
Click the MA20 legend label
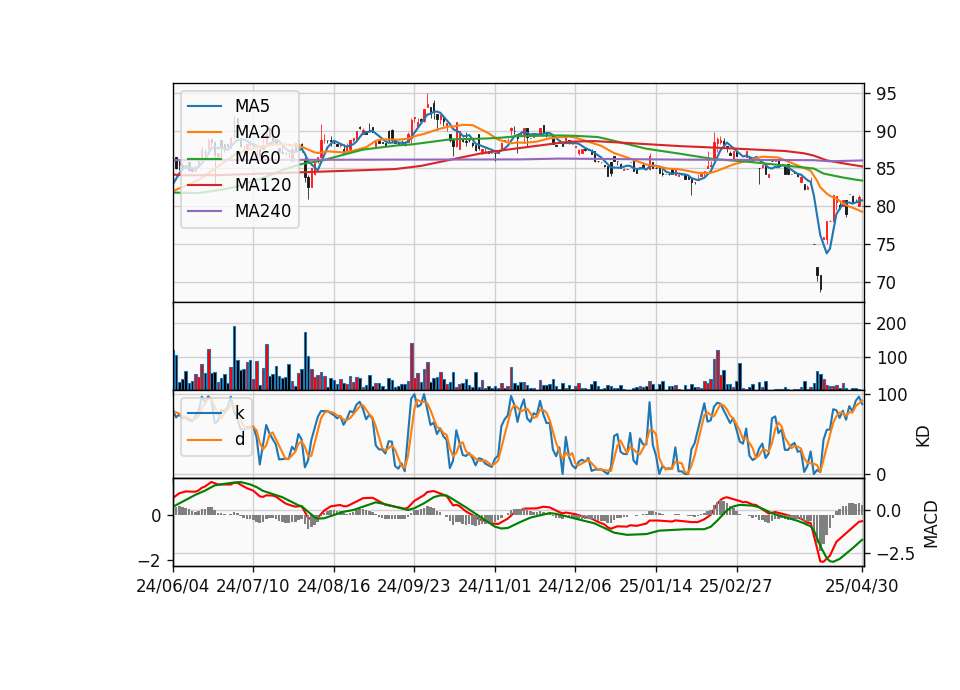click(257, 132)
